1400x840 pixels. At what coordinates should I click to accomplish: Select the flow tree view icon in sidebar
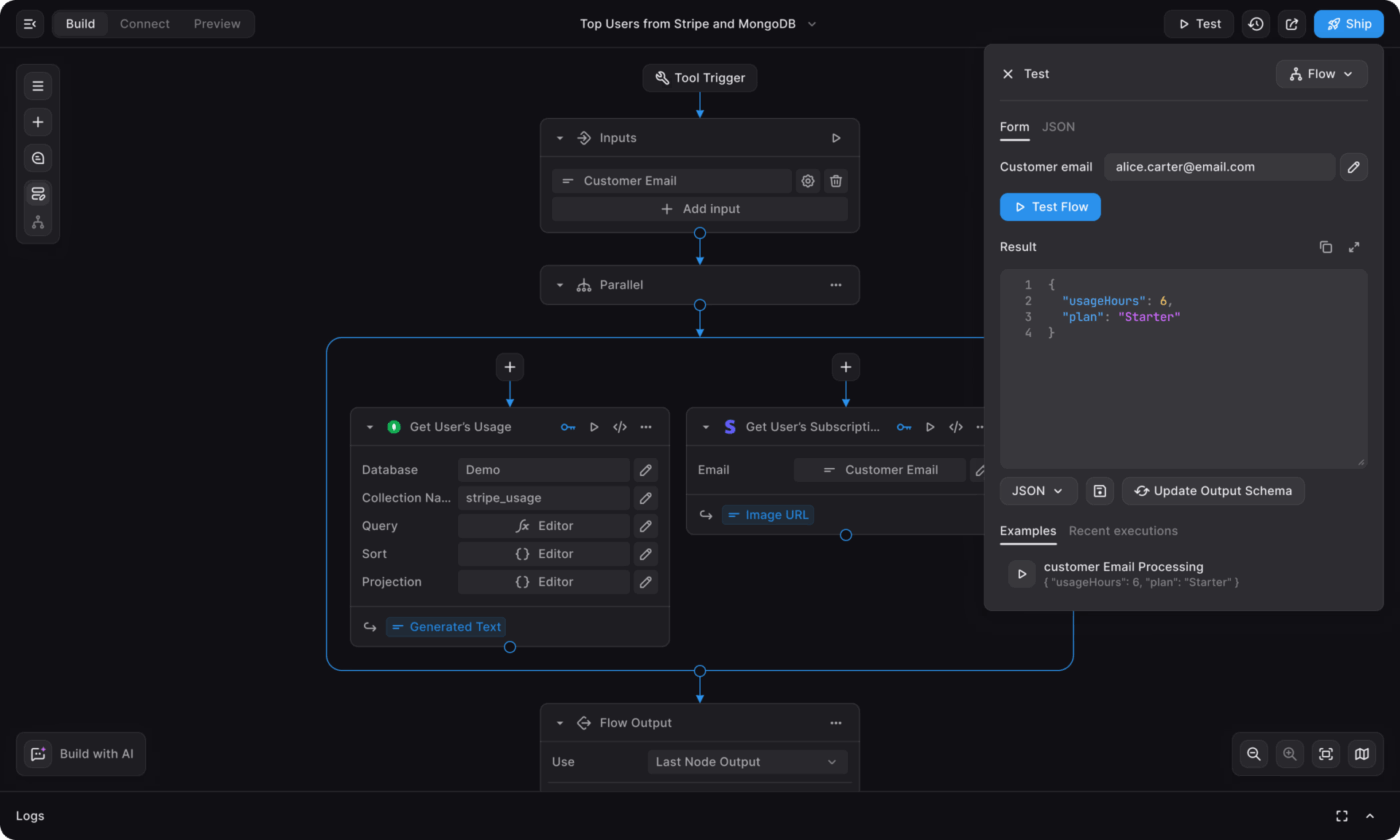point(37,221)
